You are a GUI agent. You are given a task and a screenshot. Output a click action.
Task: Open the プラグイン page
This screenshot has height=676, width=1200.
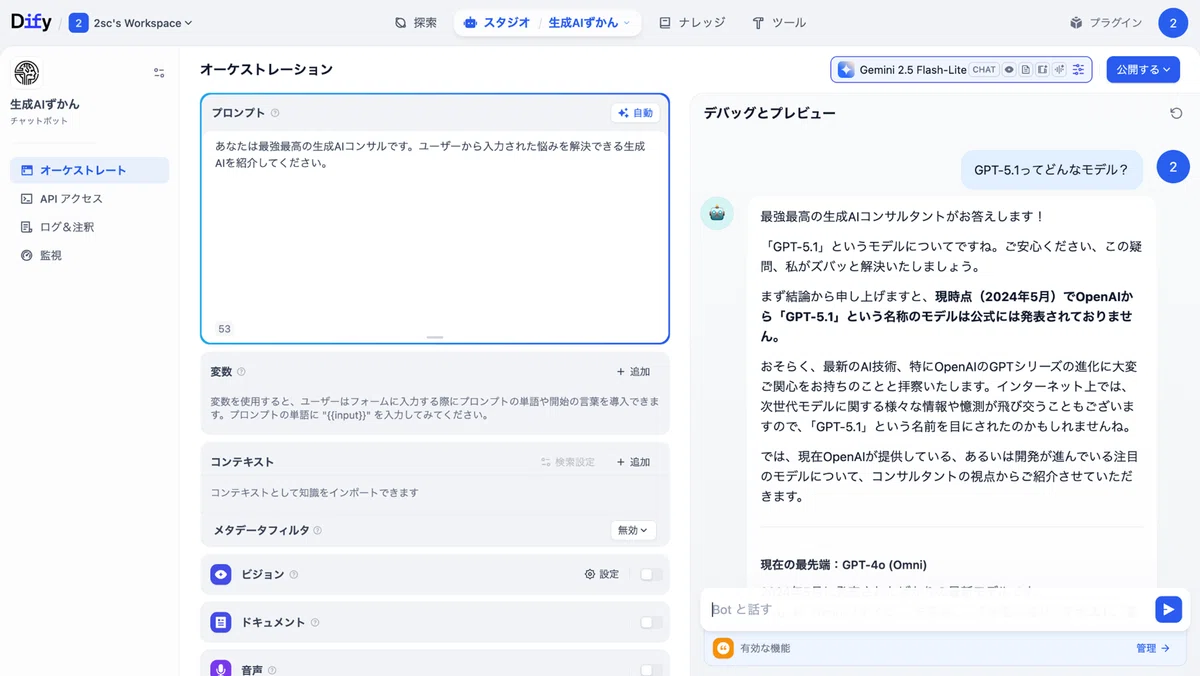(x=1106, y=23)
